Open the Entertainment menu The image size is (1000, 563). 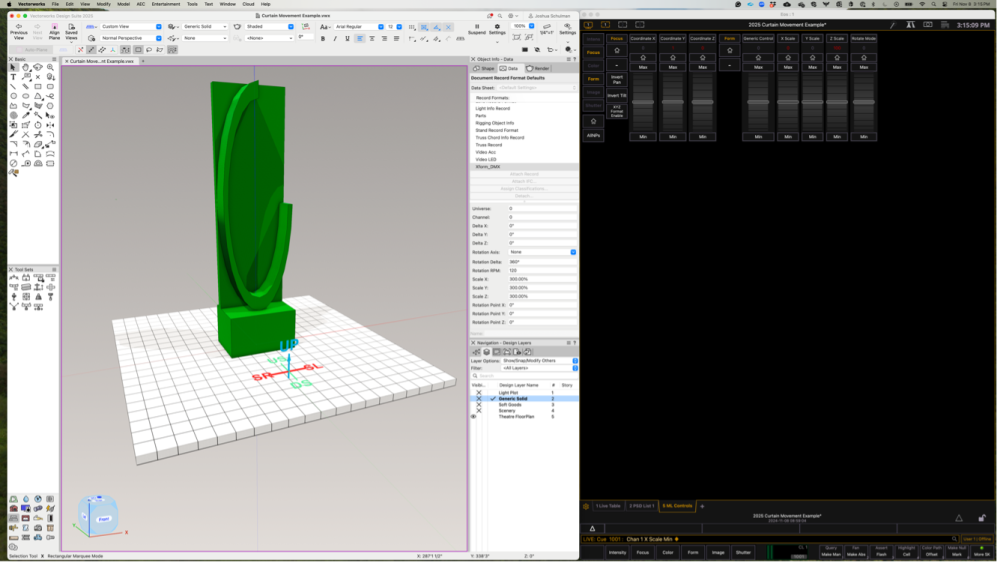(x=166, y=4)
